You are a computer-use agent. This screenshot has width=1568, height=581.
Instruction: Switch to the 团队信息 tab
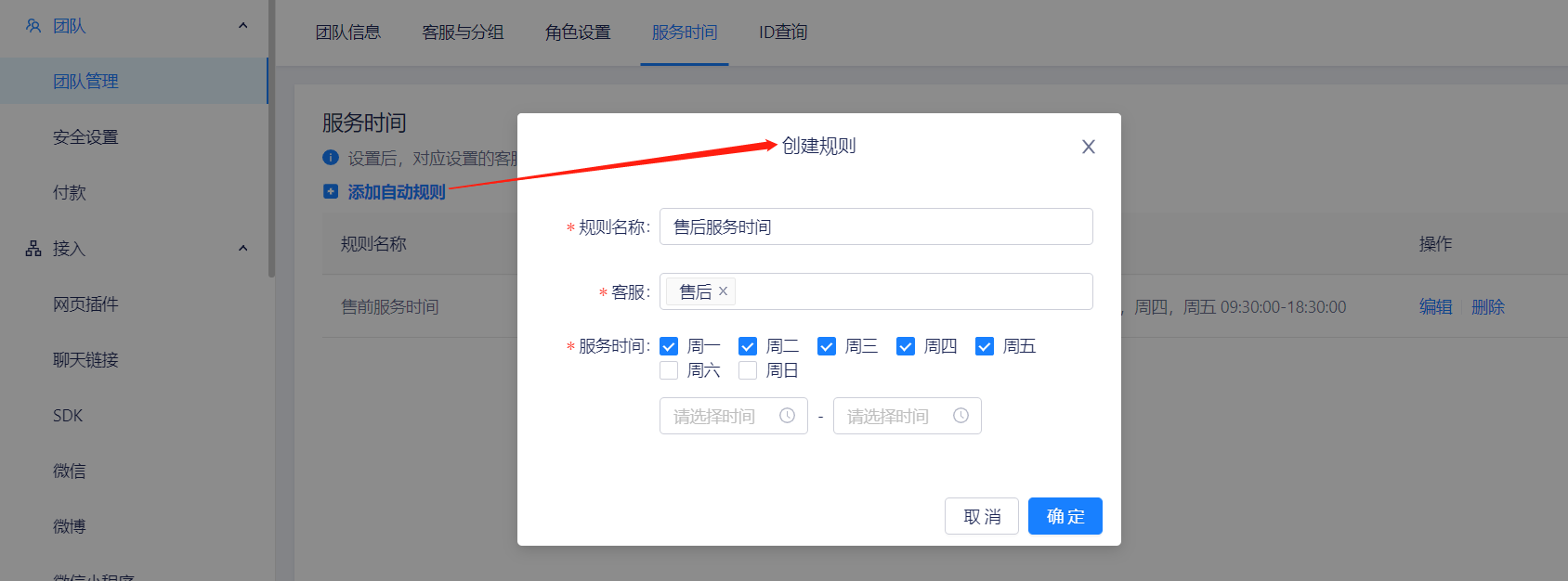348,32
